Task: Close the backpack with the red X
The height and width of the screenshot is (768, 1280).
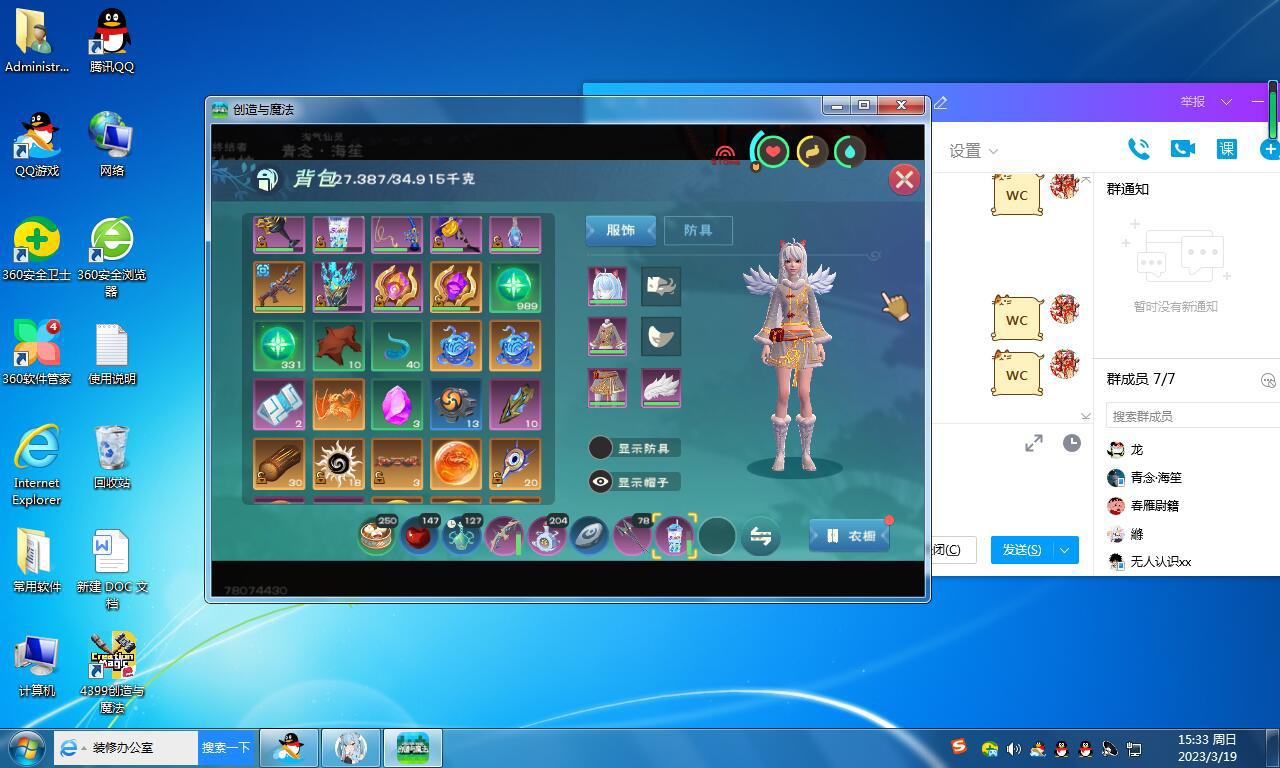Action: click(x=904, y=179)
